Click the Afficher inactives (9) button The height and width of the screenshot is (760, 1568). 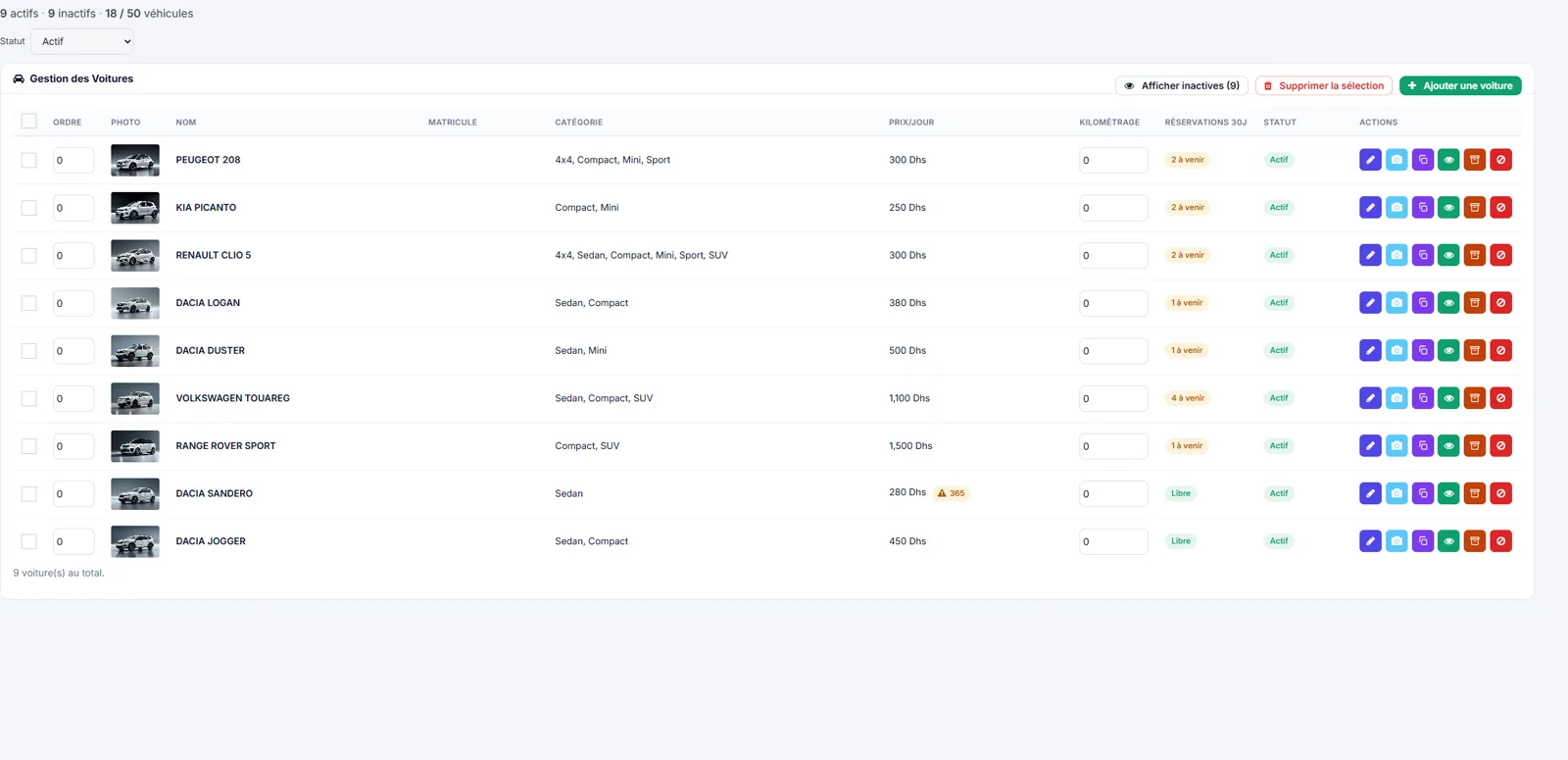point(1182,86)
